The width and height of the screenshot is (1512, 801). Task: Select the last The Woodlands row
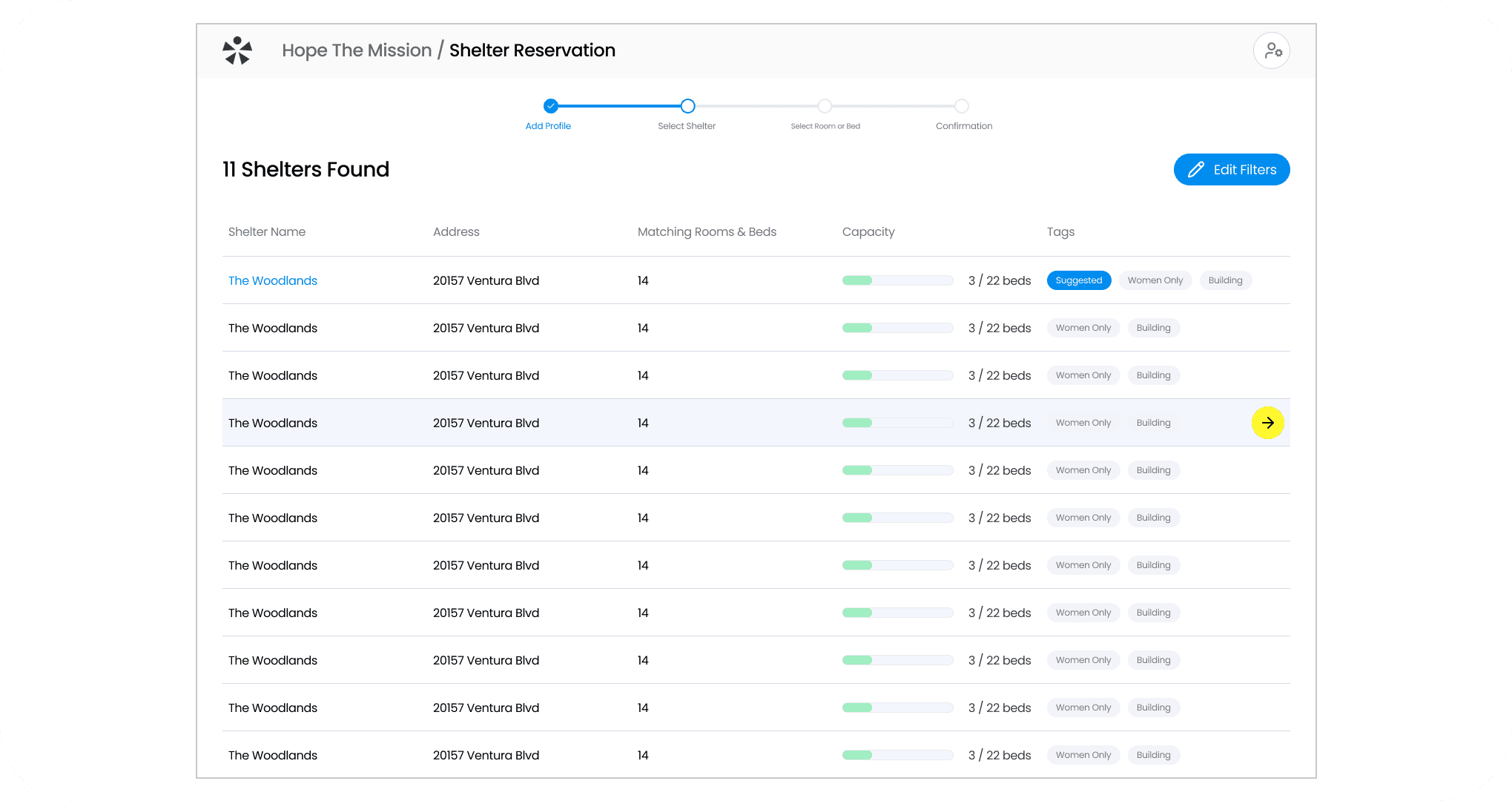273,755
